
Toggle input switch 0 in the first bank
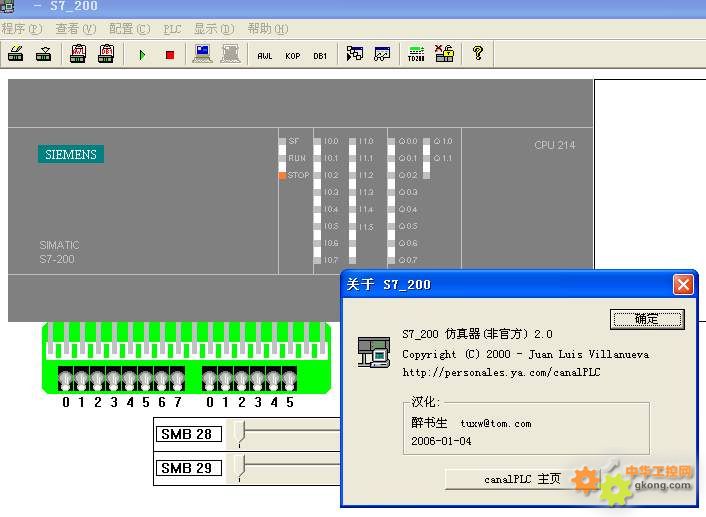(x=66, y=379)
